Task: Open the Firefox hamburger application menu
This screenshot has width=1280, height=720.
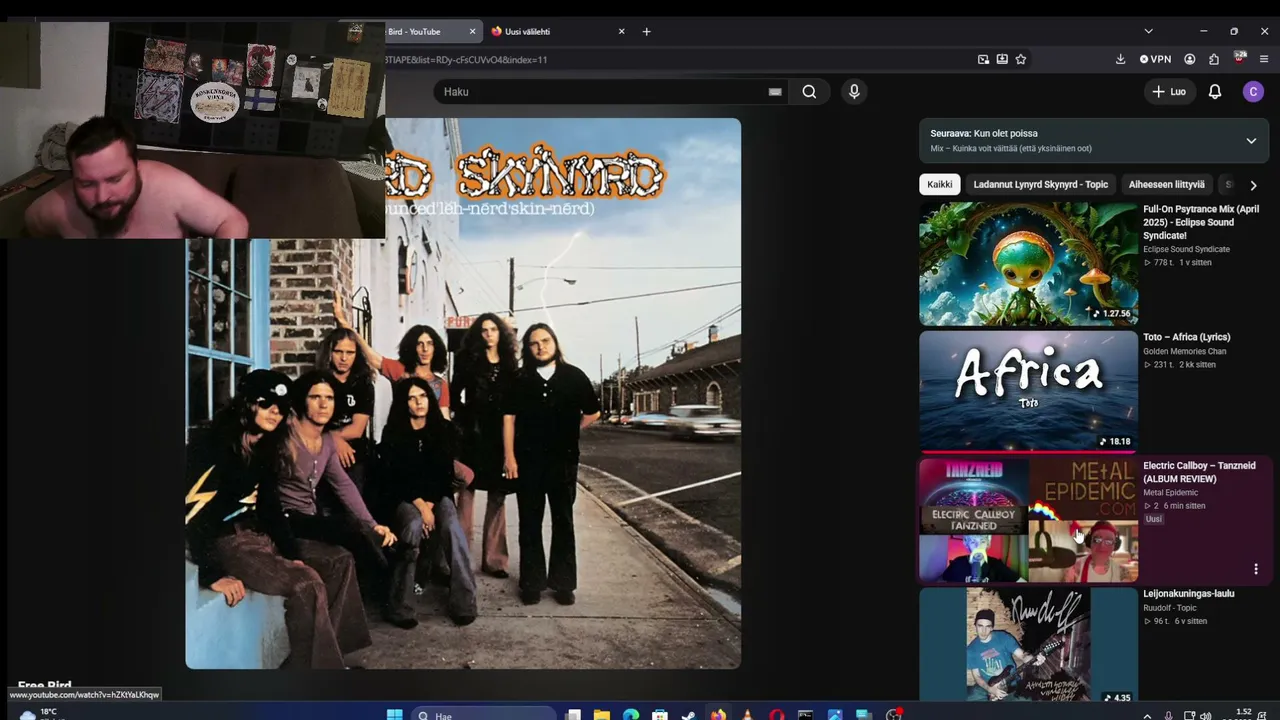Action: 1264,59
